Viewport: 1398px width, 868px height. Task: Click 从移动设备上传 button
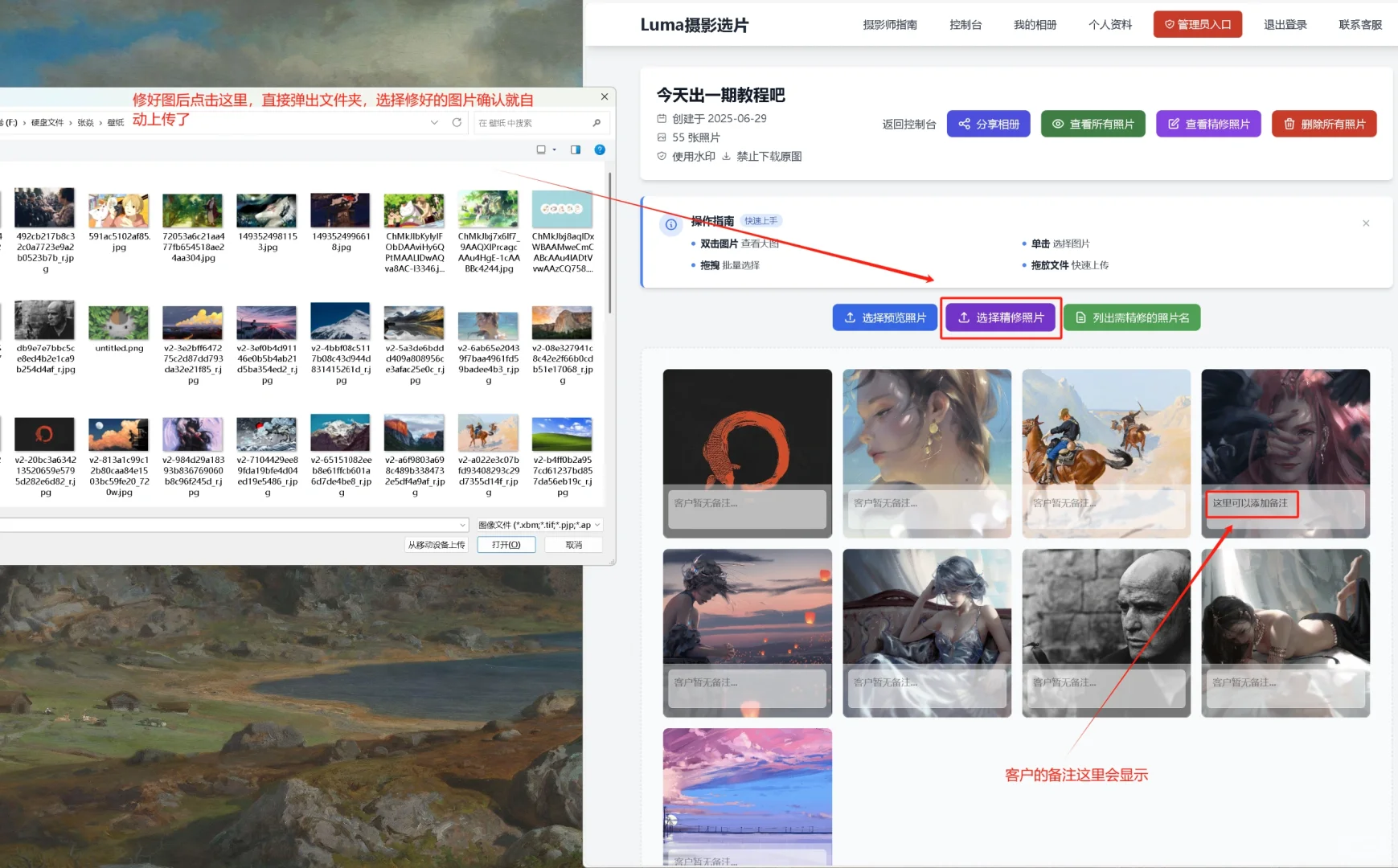pos(437,545)
